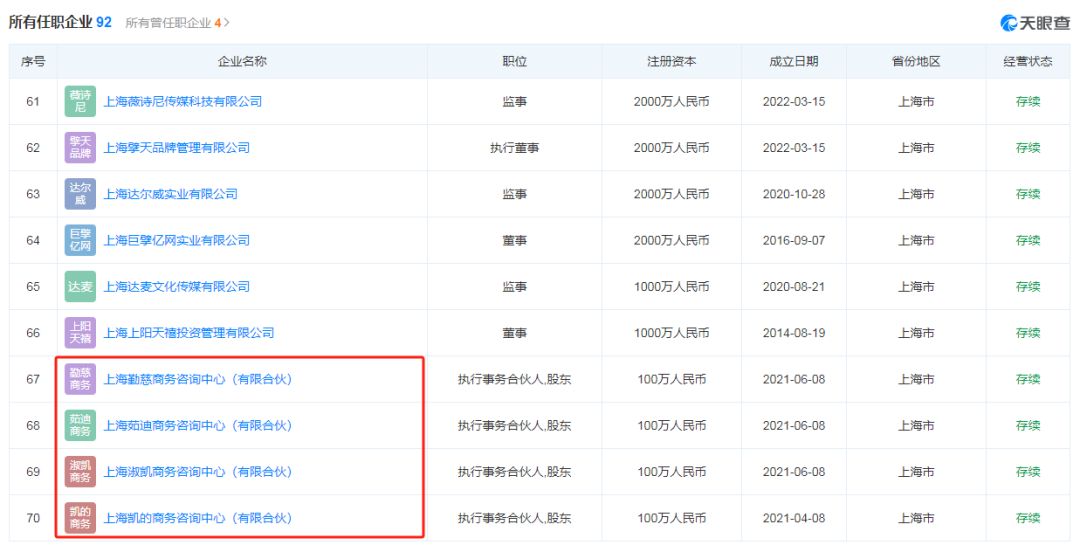1080x552 pixels.
Task: Click 存续 status in row 66
Action: point(1028,333)
